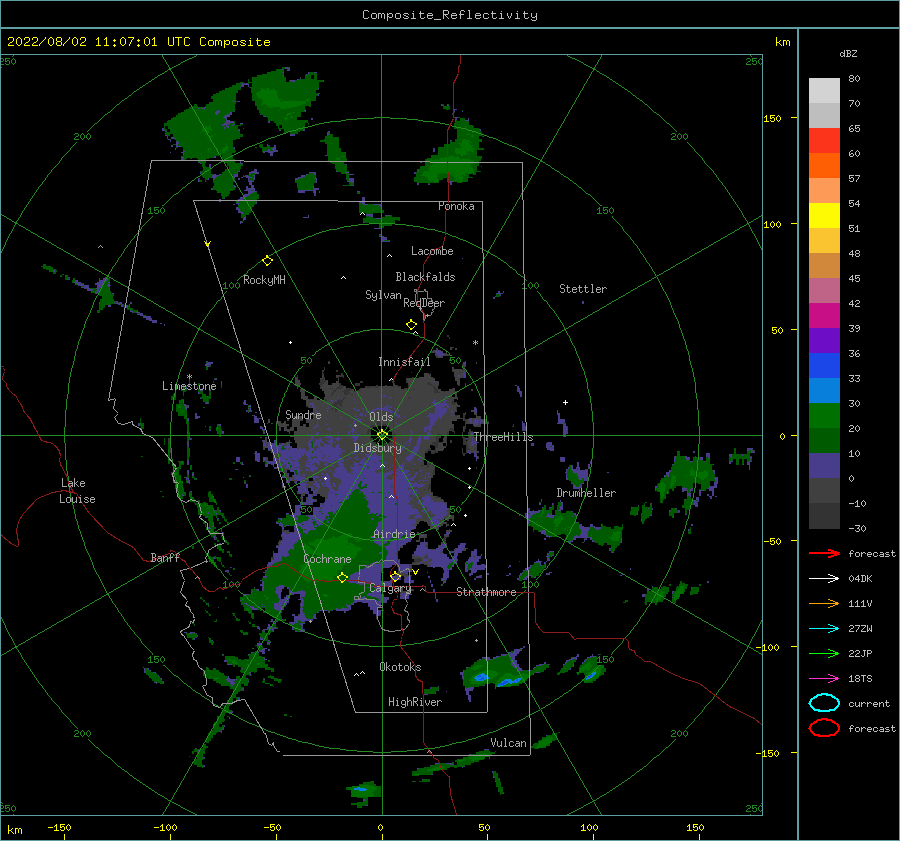The image size is (900, 841).
Task: Click the RedDeer city label
Action: pyautogui.click(x=424, y=303)
